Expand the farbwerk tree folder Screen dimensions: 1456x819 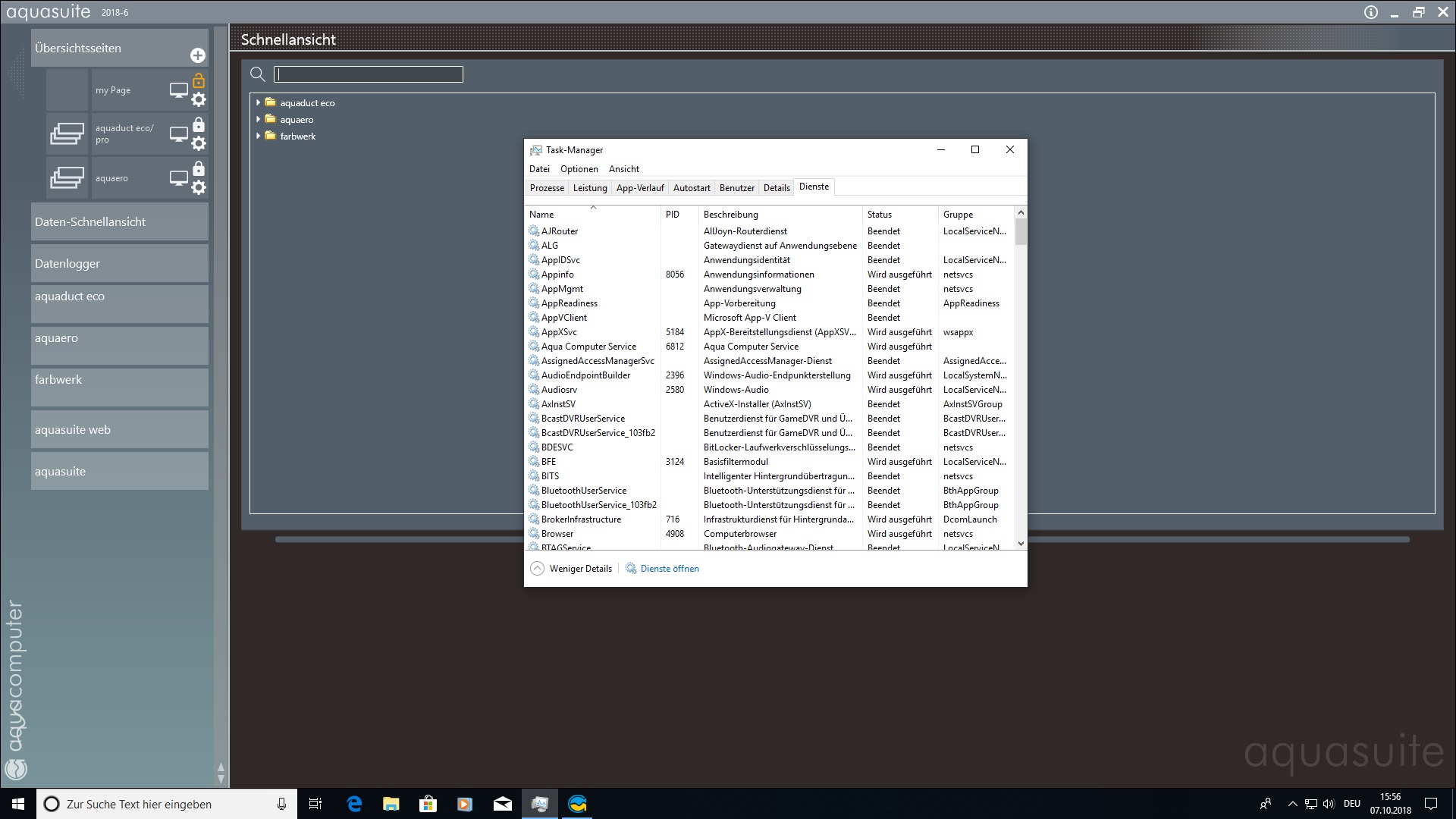point(259,136)
